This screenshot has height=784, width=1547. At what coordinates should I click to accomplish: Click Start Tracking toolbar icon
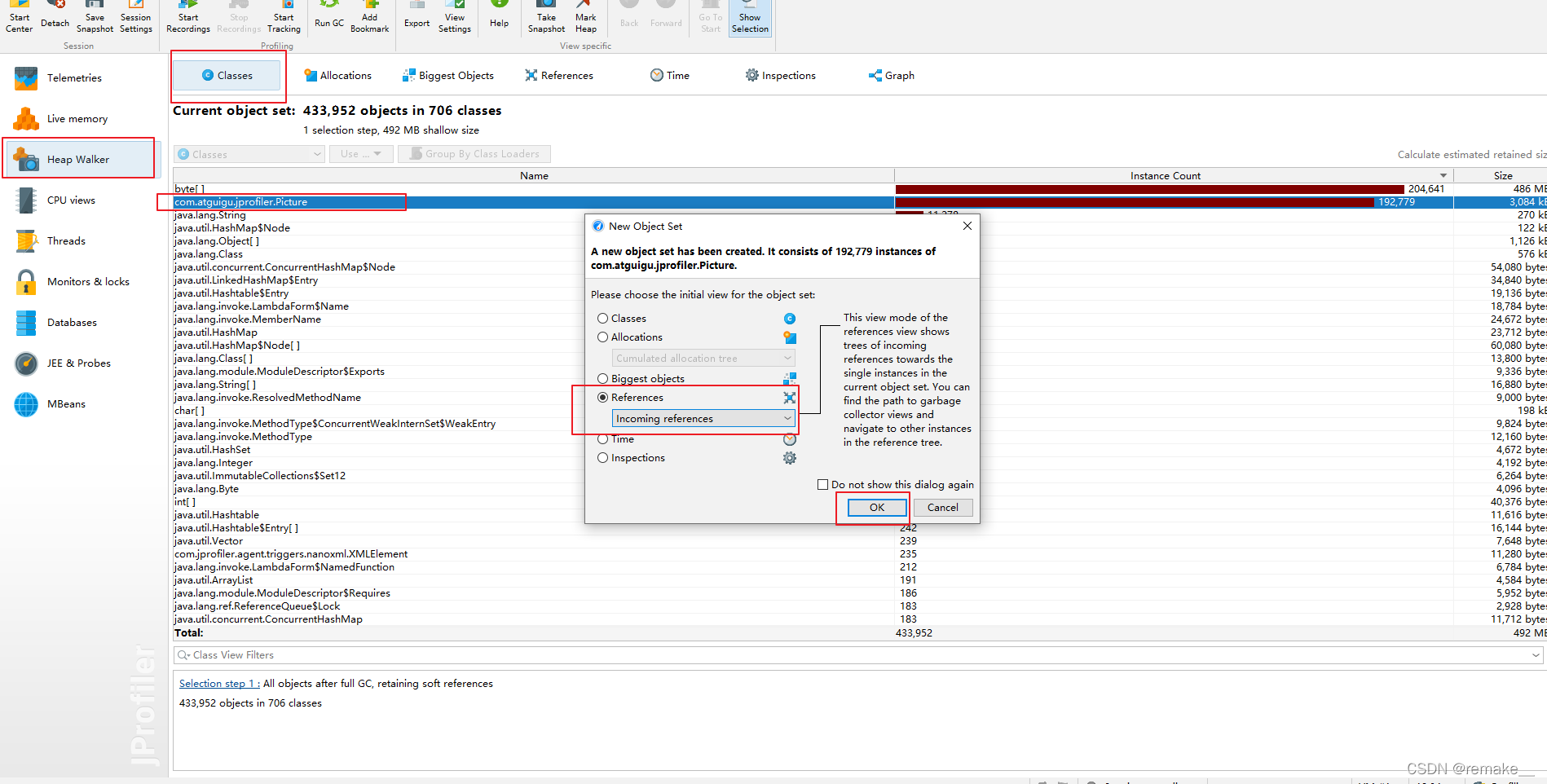tap(284, 17)
